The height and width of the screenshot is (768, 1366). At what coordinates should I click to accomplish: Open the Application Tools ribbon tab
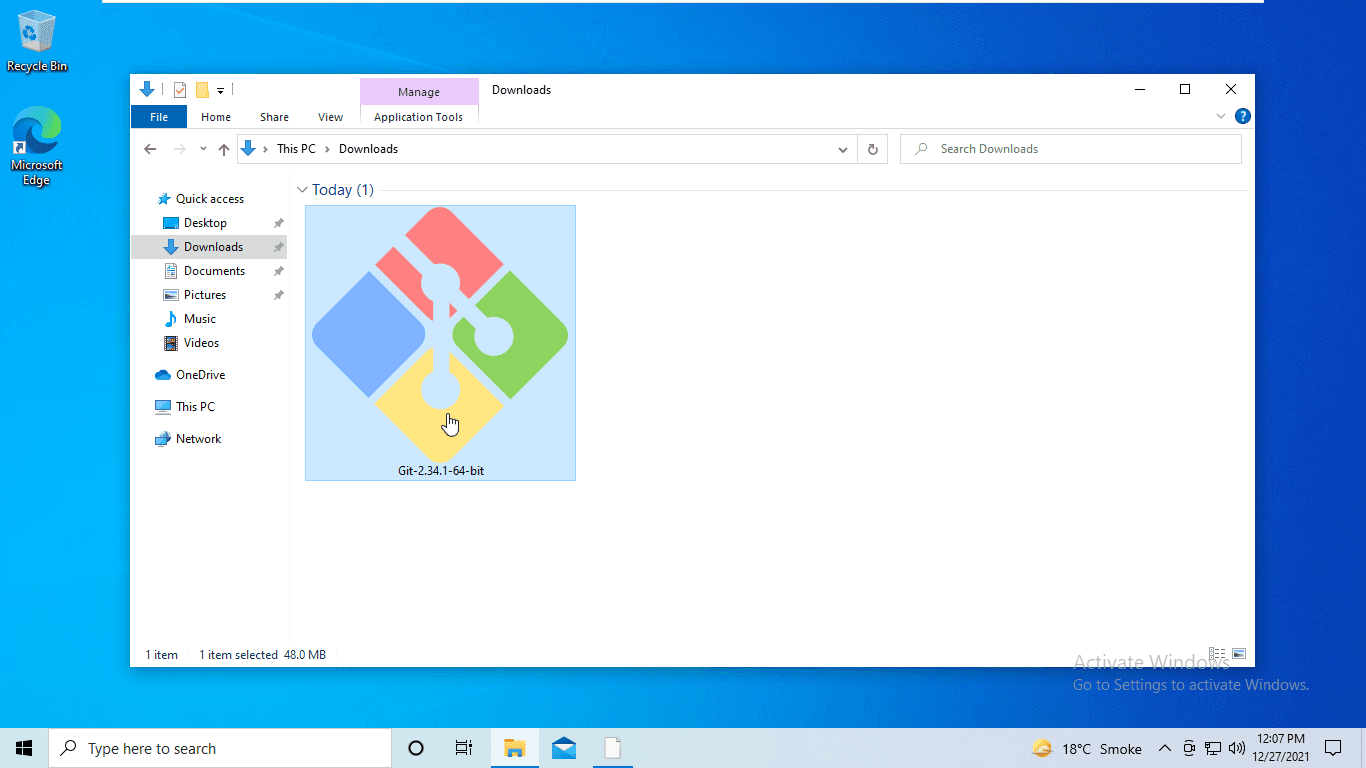pos(418,117)
